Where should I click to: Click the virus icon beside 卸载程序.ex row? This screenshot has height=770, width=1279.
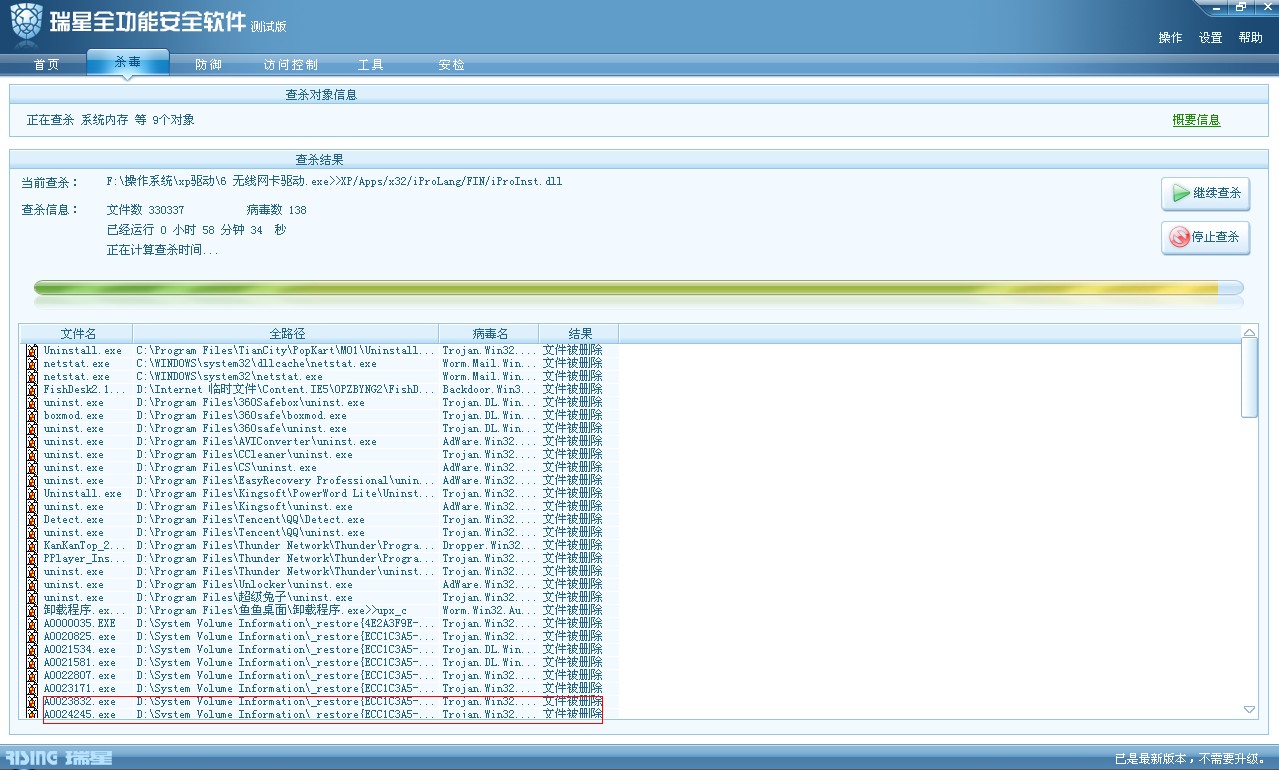point(32,611)
